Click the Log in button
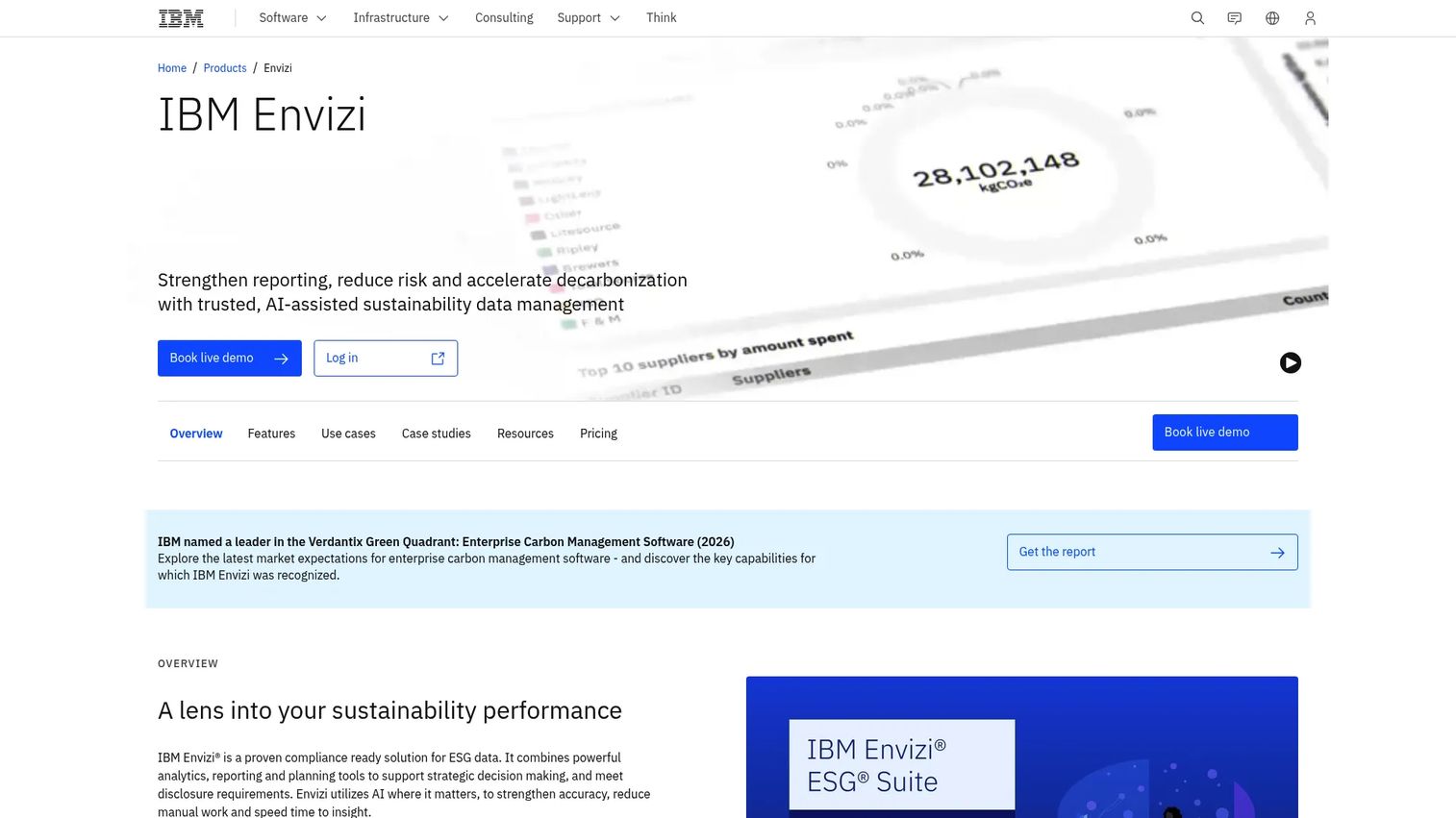Image resolution: width=1456 pixels, height=818 pixels. 386,359
